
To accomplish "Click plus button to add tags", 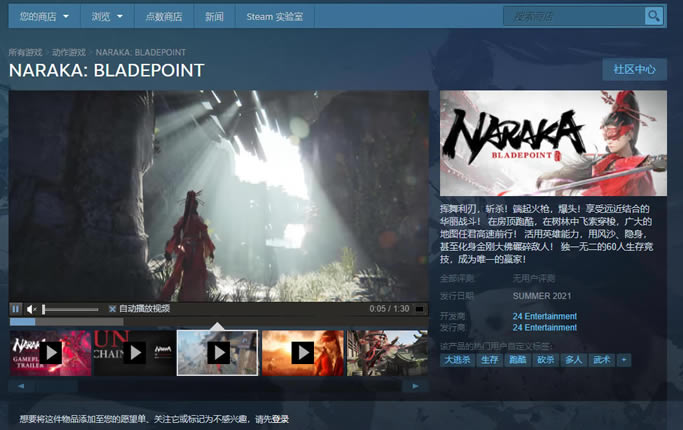I will (624, 360).
